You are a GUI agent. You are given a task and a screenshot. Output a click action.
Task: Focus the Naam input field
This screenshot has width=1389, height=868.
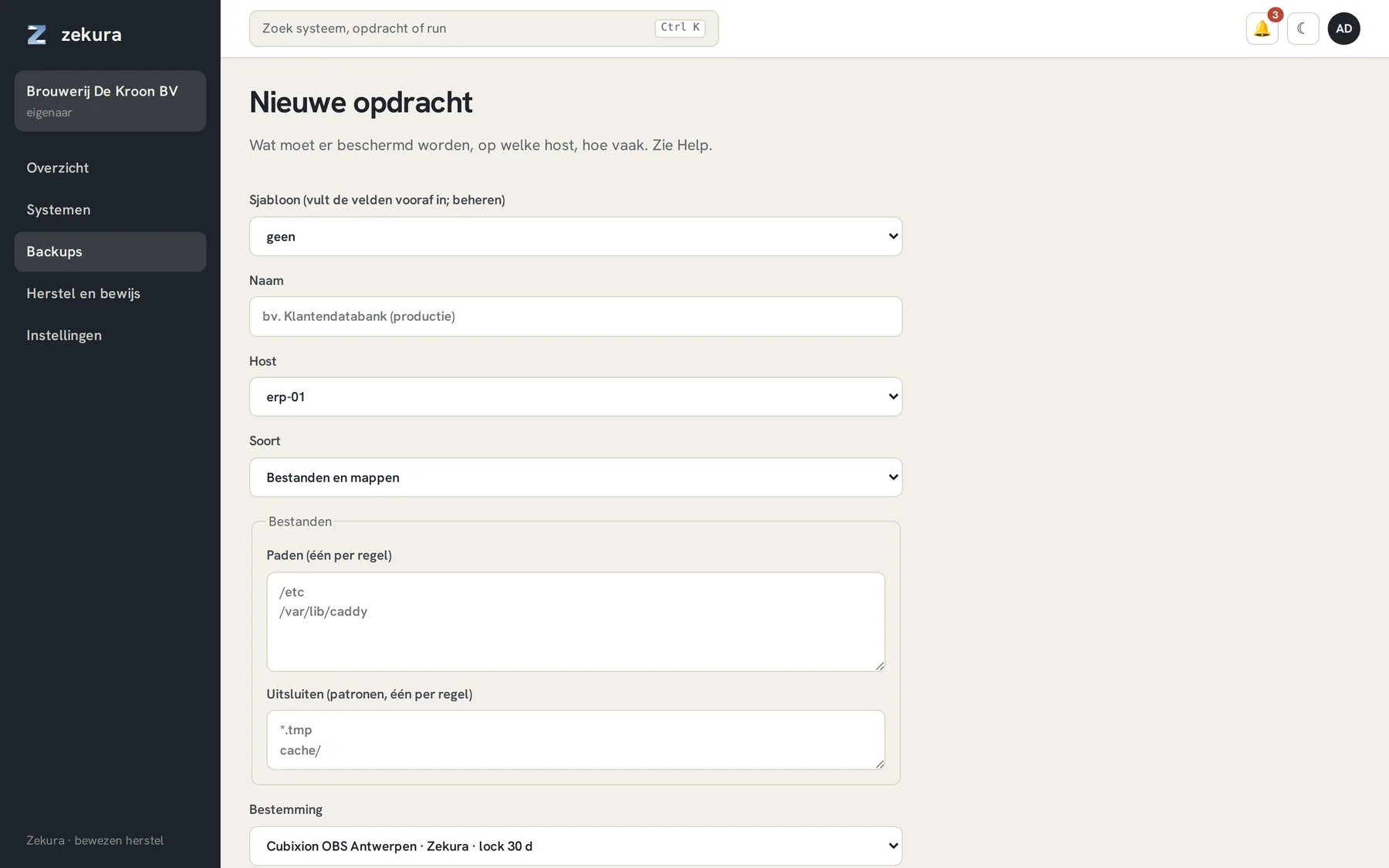(x=576, y=316)
